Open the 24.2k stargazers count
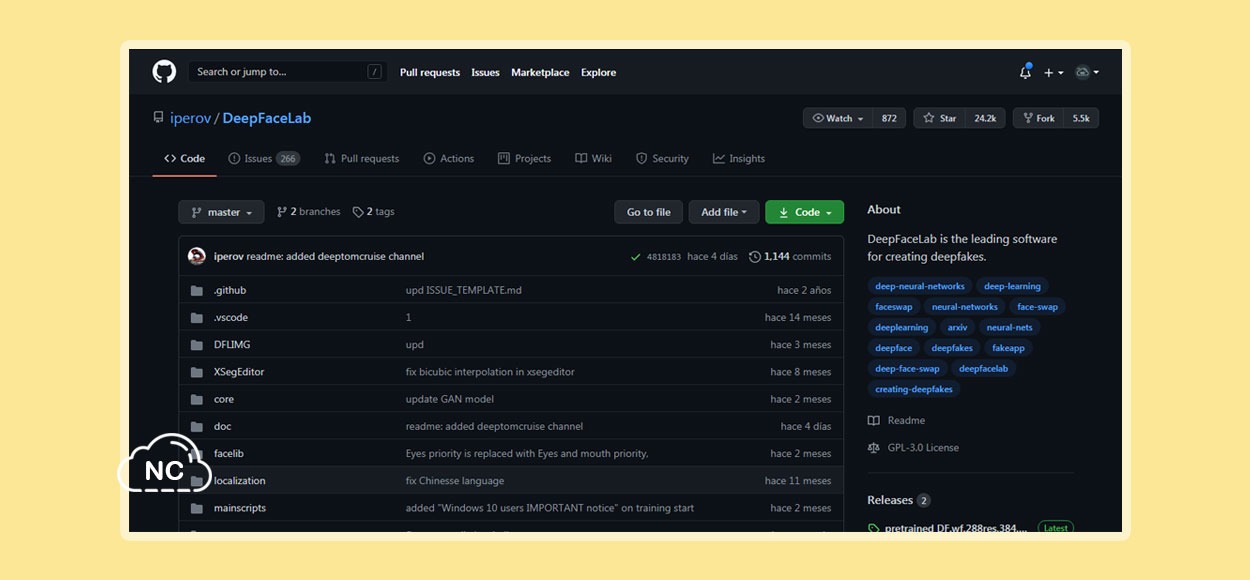Image resolution: width=1250 pixels, height=580 pixels. [985, 118]
